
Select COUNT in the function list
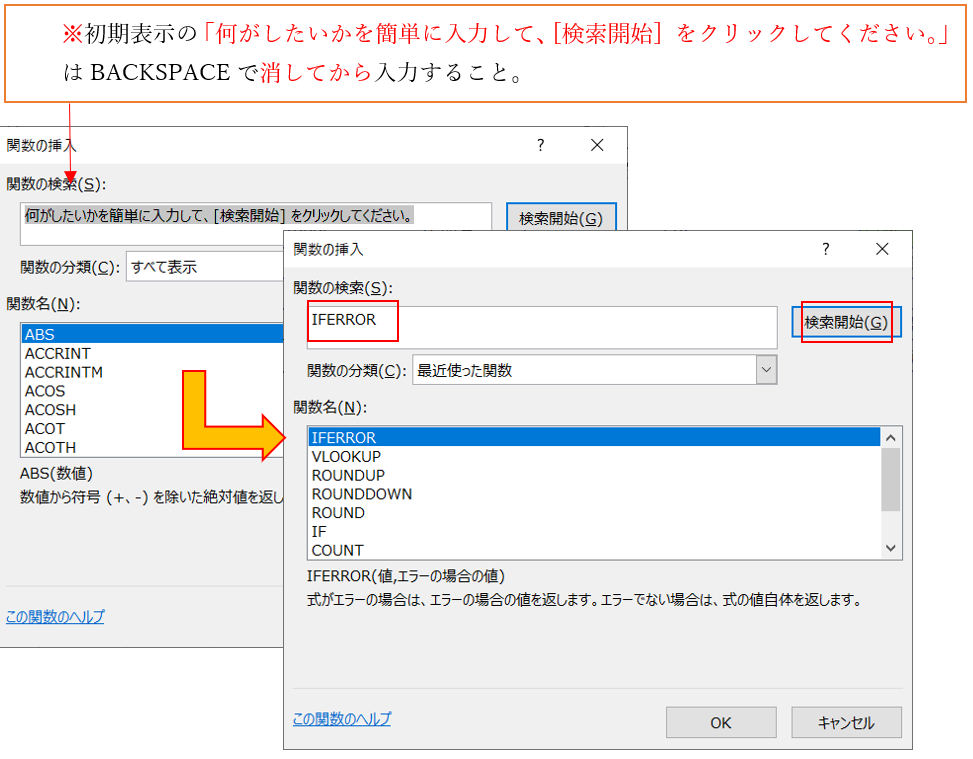coord(338,550)
